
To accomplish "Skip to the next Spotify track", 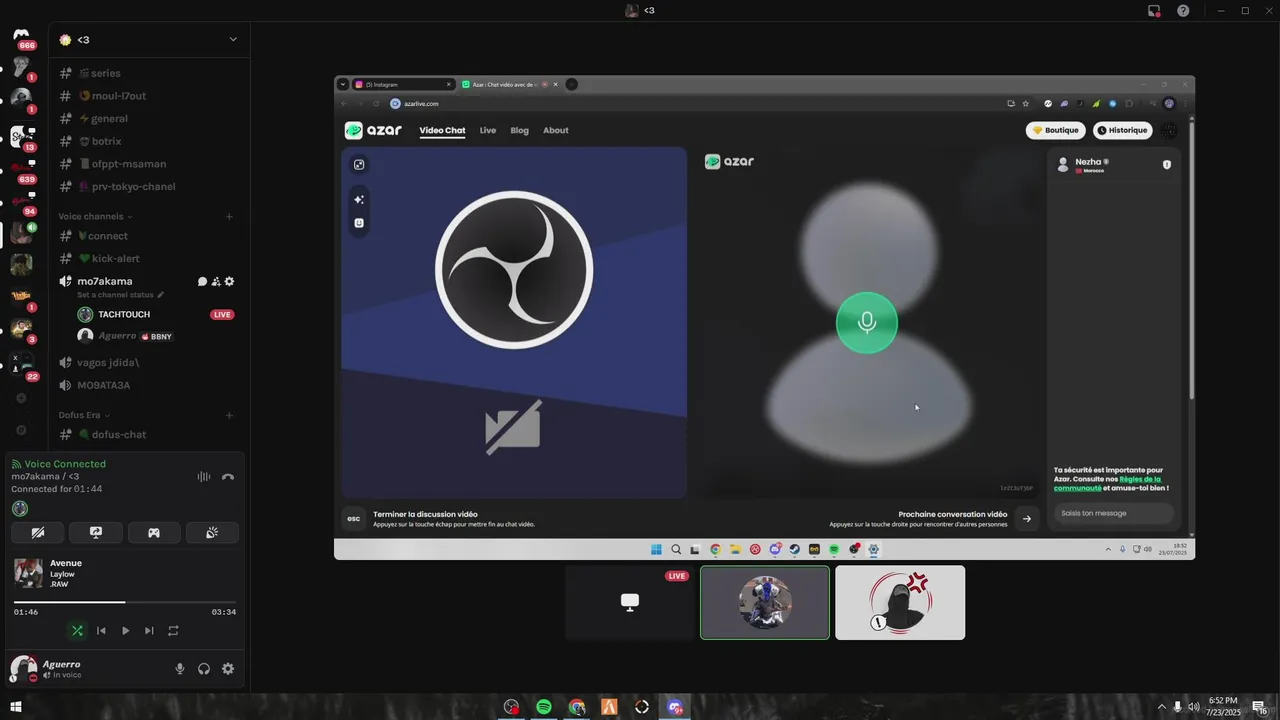I will [x=149, y=631].
